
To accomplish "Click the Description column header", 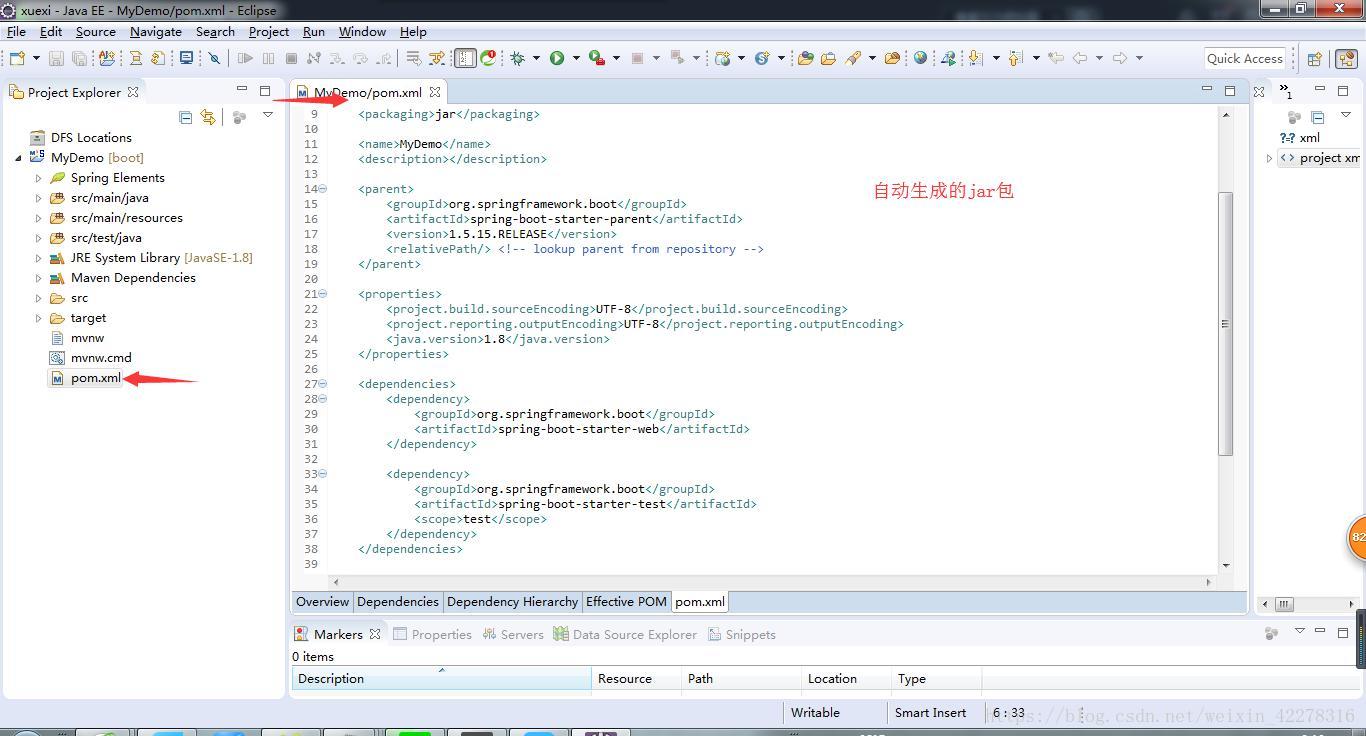I will pyautogui.click(x=441, y=679).
